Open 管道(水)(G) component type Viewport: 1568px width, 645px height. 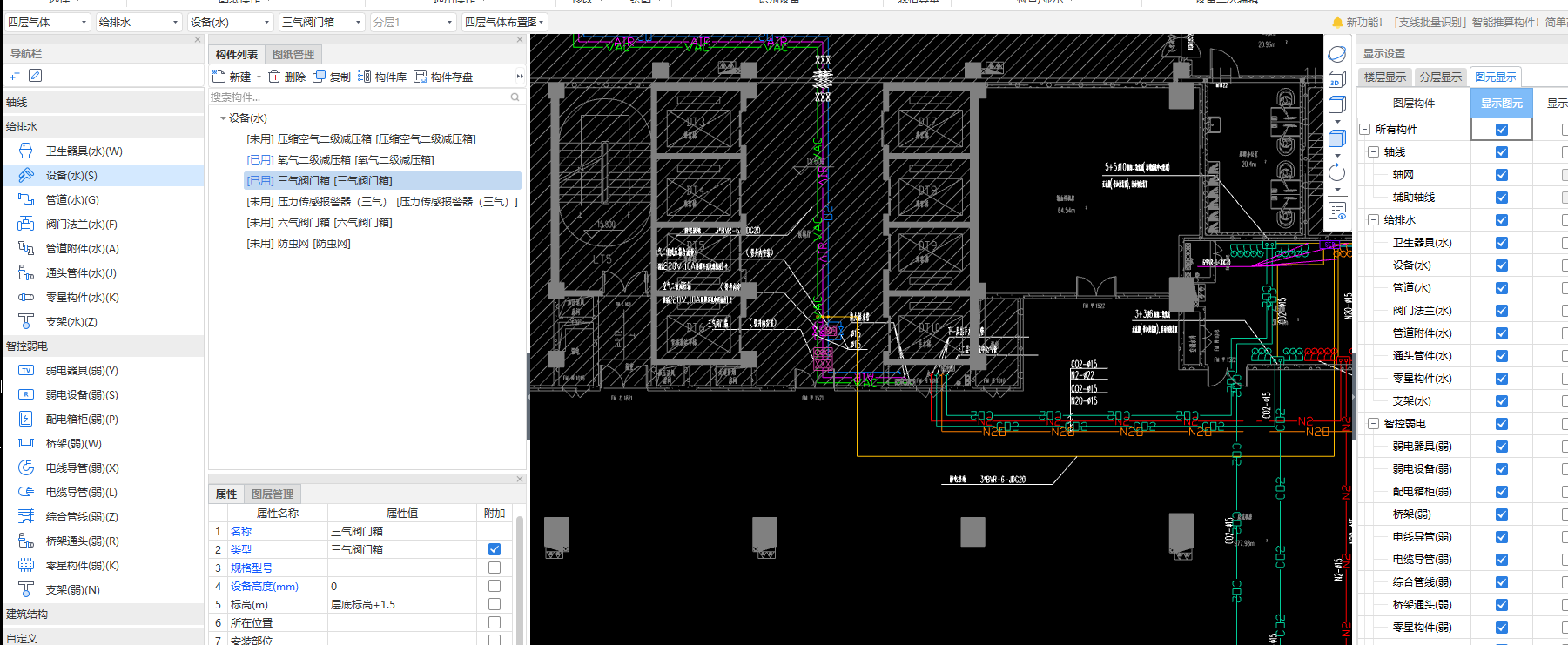[x=72, y=199]
